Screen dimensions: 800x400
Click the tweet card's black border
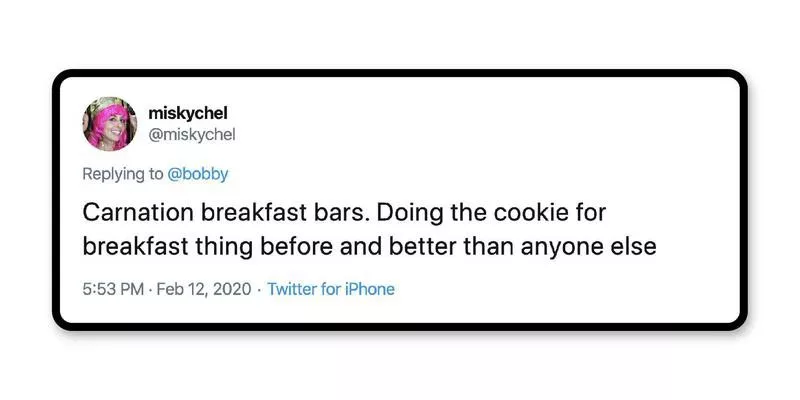tap(400, 73)
